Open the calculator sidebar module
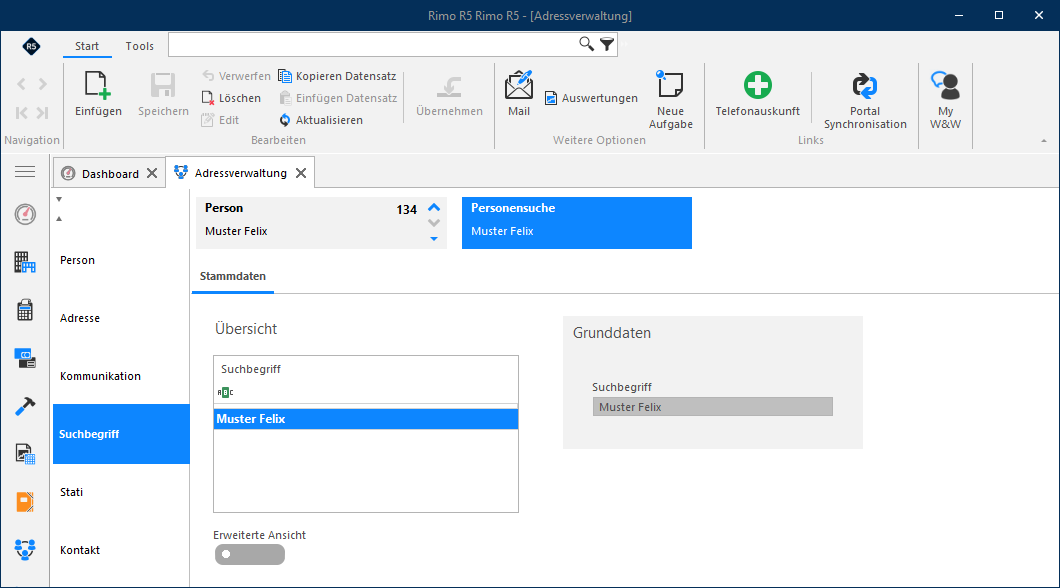Image resolution: width=1060 pixels, height=588 pixels. point(25,310)
